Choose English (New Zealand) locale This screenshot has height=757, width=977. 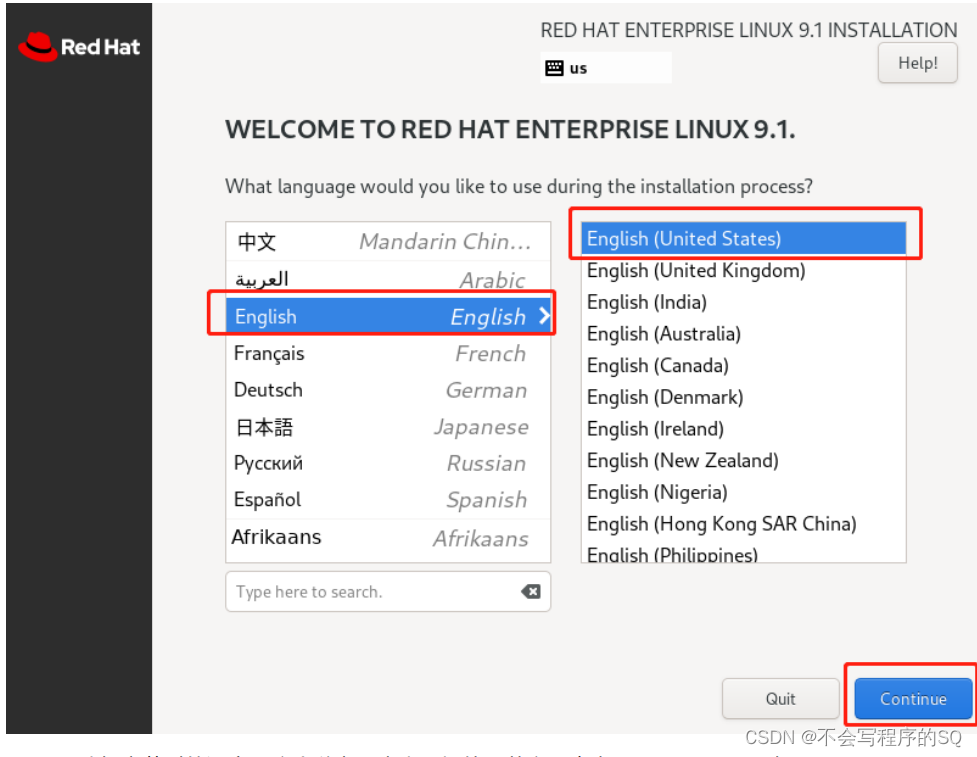pos(743,460)
